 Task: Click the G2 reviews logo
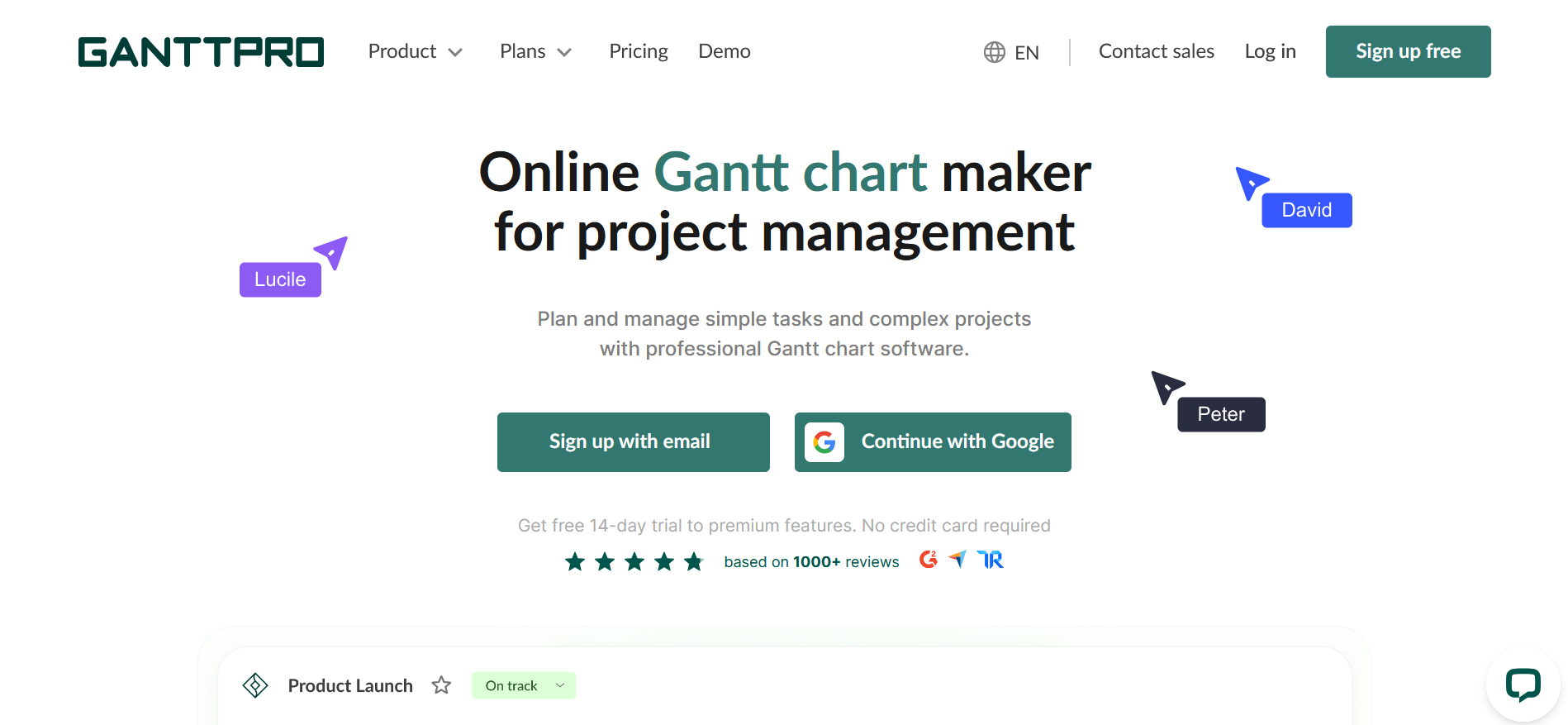pyautogui.click(x=929, y=560)
